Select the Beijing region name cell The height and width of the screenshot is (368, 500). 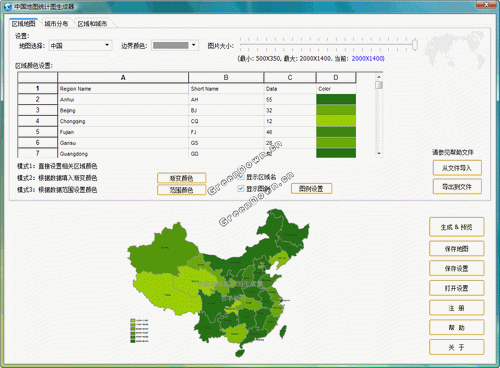click(x=123, y=110)
